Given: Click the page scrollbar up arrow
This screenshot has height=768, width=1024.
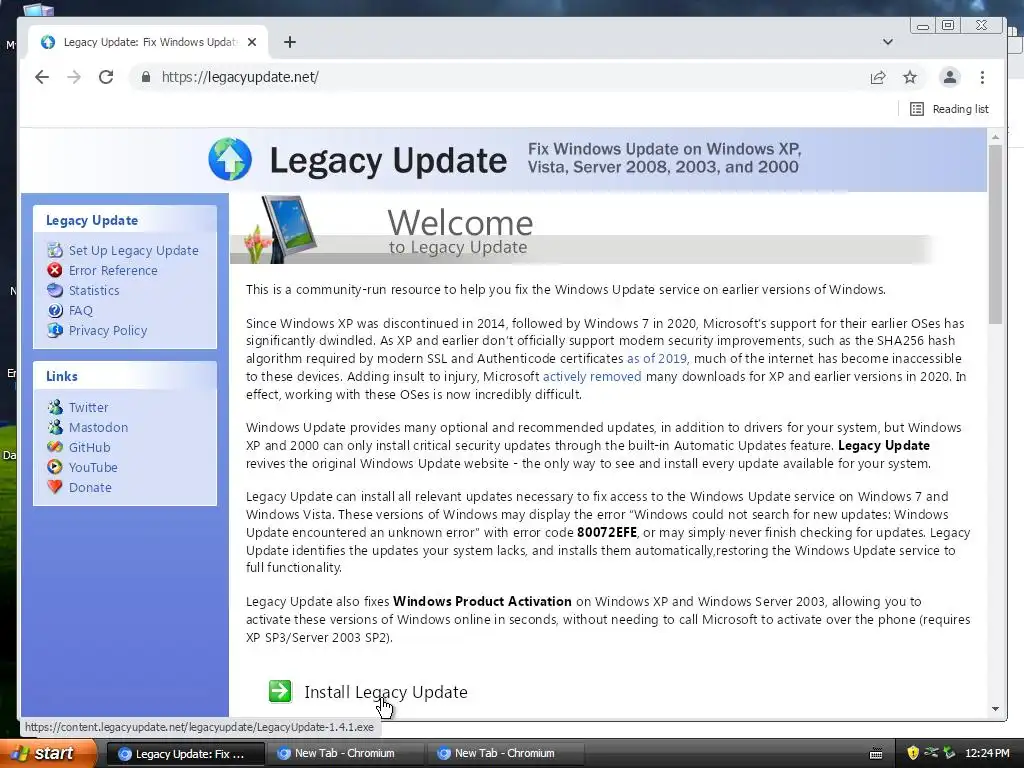Looking at the screenshot, I should click(x=995, y=137).
